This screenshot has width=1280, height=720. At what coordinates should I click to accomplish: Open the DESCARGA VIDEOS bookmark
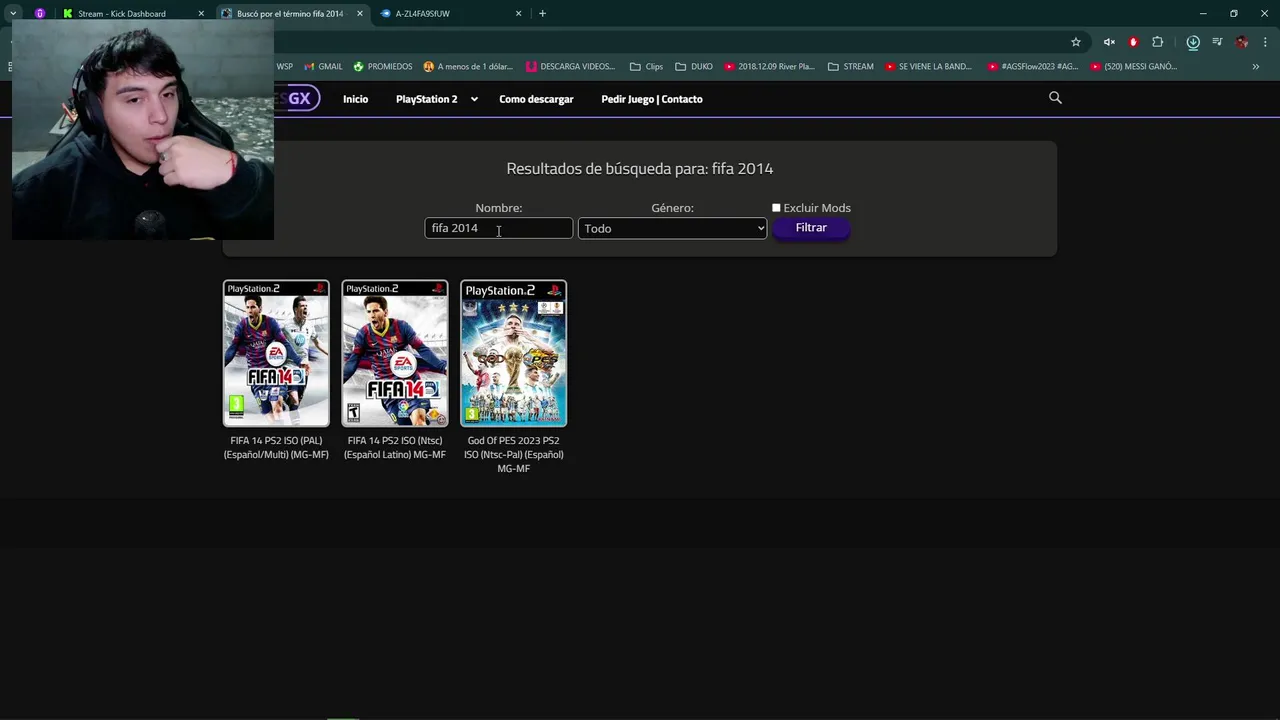coord(570,67)
